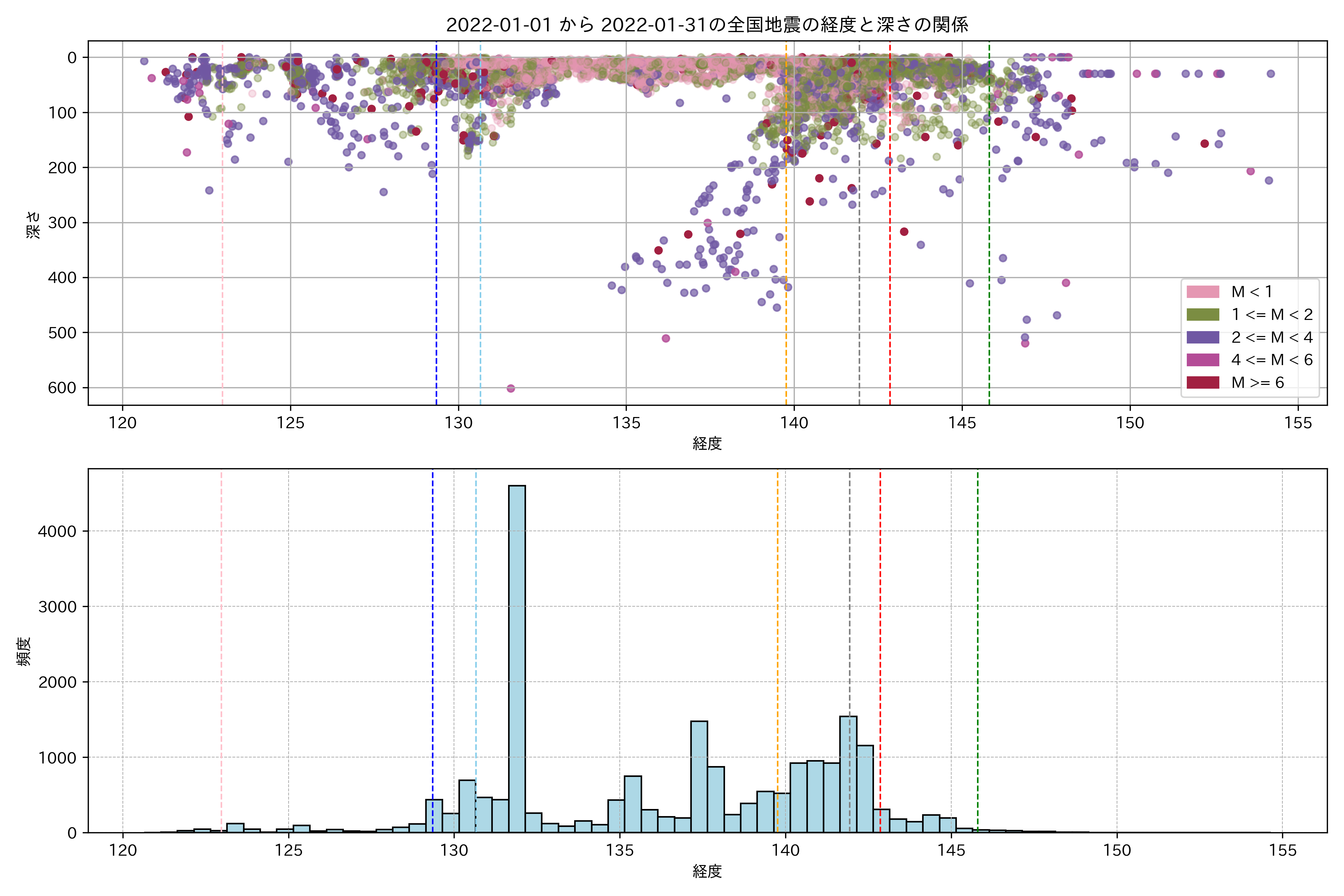Click the 2 <= M < 4 legend text
The height and width of the screenshot is (896, 1344).
pyautogui.click(x=1272, y=337)
